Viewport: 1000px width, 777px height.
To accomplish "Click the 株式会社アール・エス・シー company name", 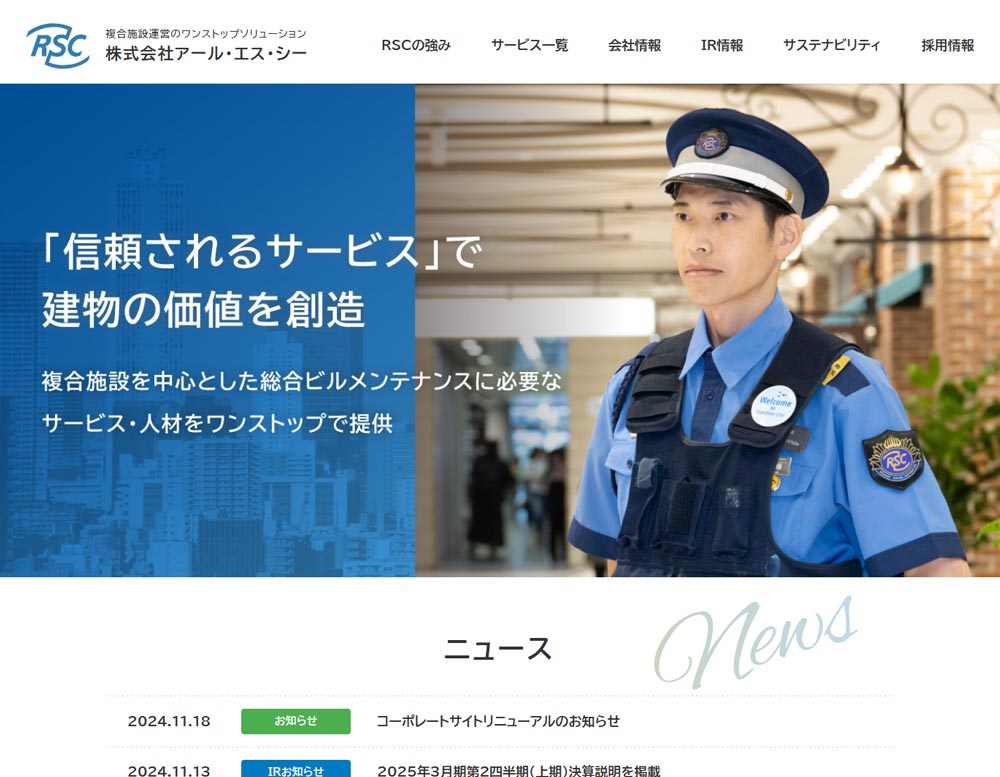I will pos(206,54).
